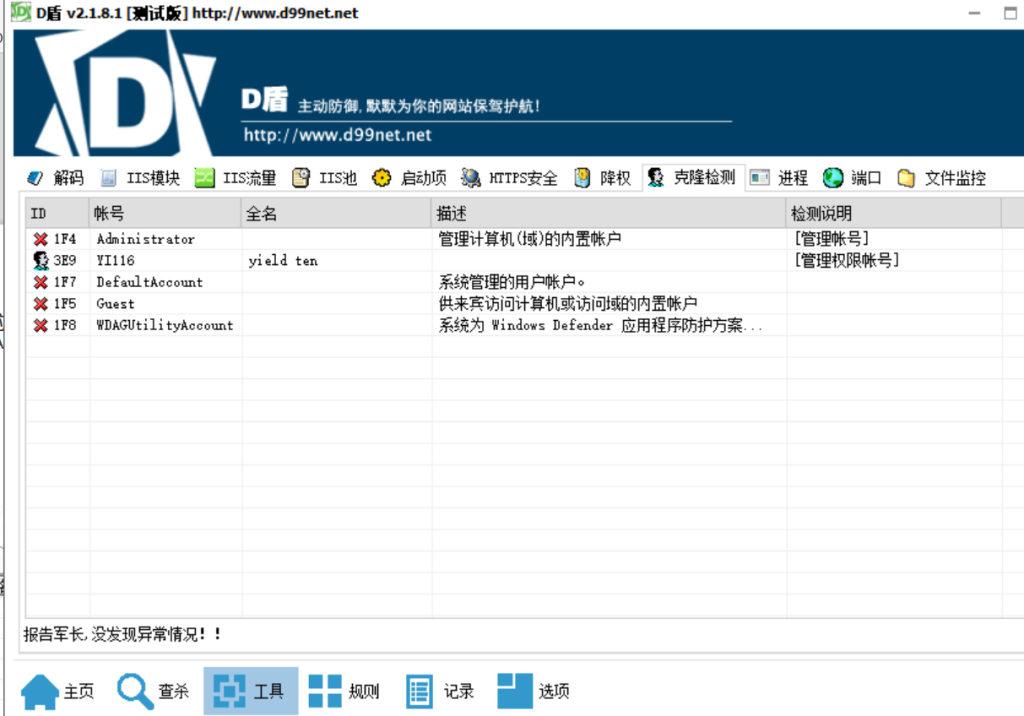Screen dimensions: 1024x716
Task: Open the HTTPS安全 security tool
Action: (509, 178)
